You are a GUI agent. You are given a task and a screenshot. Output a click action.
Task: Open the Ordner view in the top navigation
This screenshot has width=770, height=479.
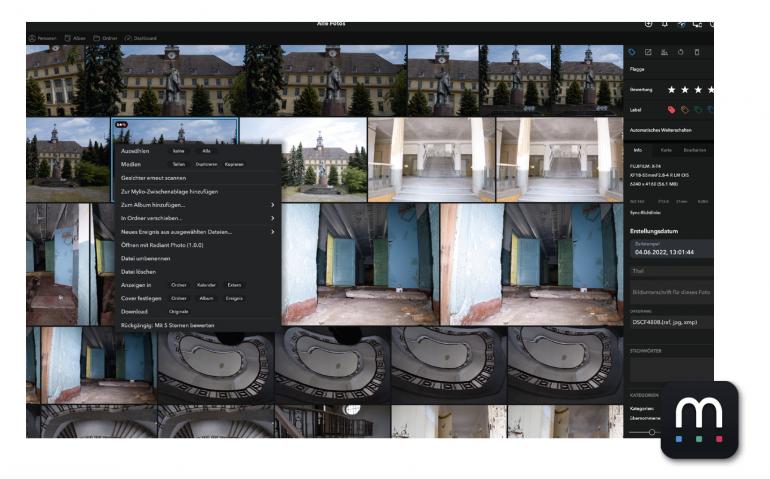coord(106,38)
